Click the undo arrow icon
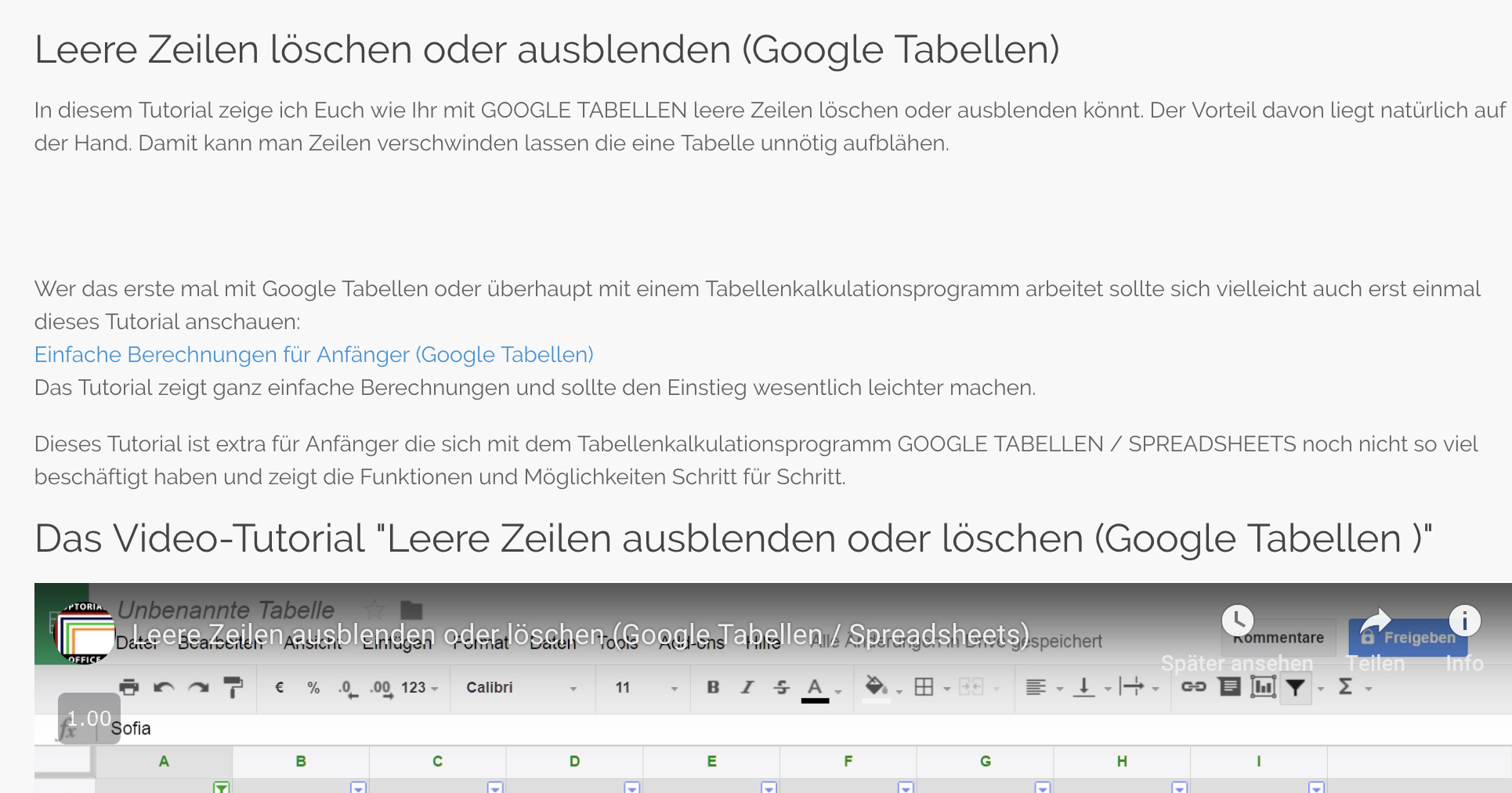 pyautogui.click(x=164, y=687)
